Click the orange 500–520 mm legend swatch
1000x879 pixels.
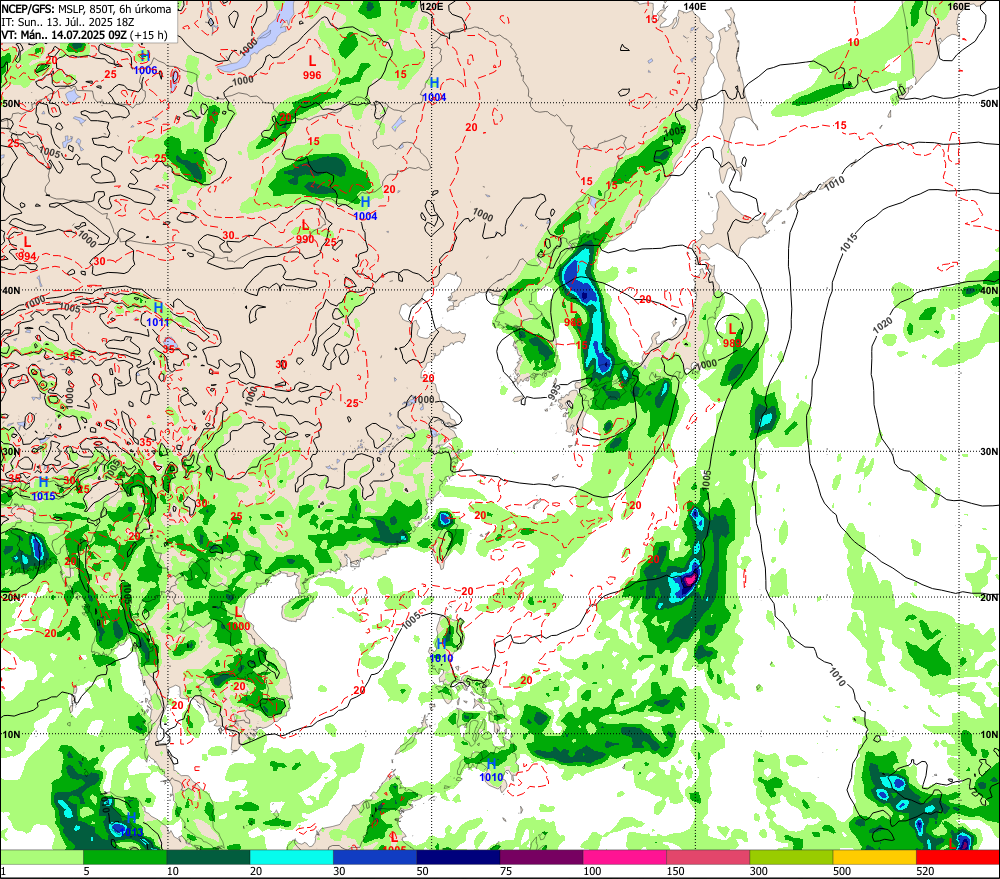874,857
